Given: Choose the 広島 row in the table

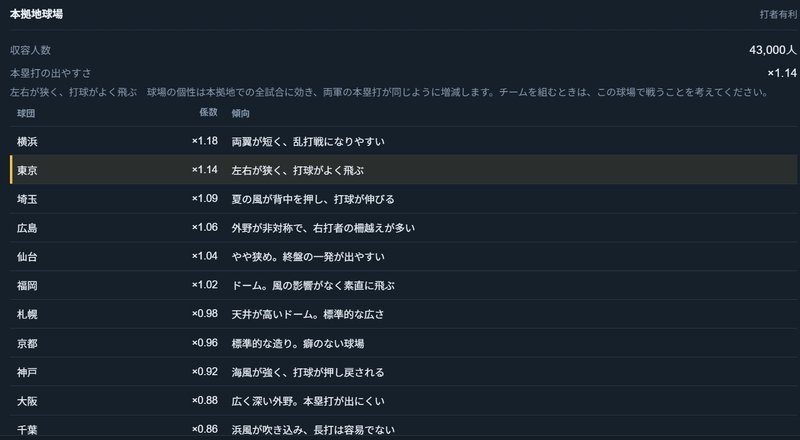Looking at the screenshot, I should 403,228.
